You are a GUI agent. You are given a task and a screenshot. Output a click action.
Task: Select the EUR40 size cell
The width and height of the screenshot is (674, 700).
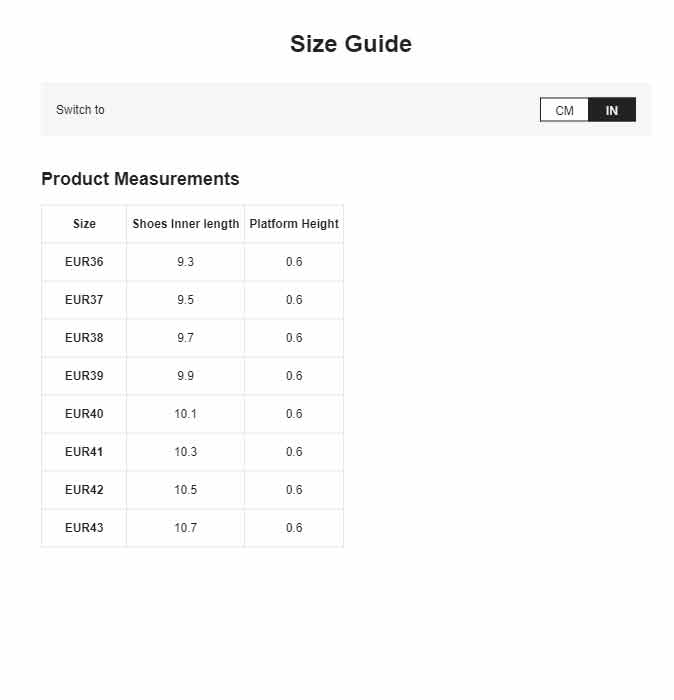click(84, 414)
